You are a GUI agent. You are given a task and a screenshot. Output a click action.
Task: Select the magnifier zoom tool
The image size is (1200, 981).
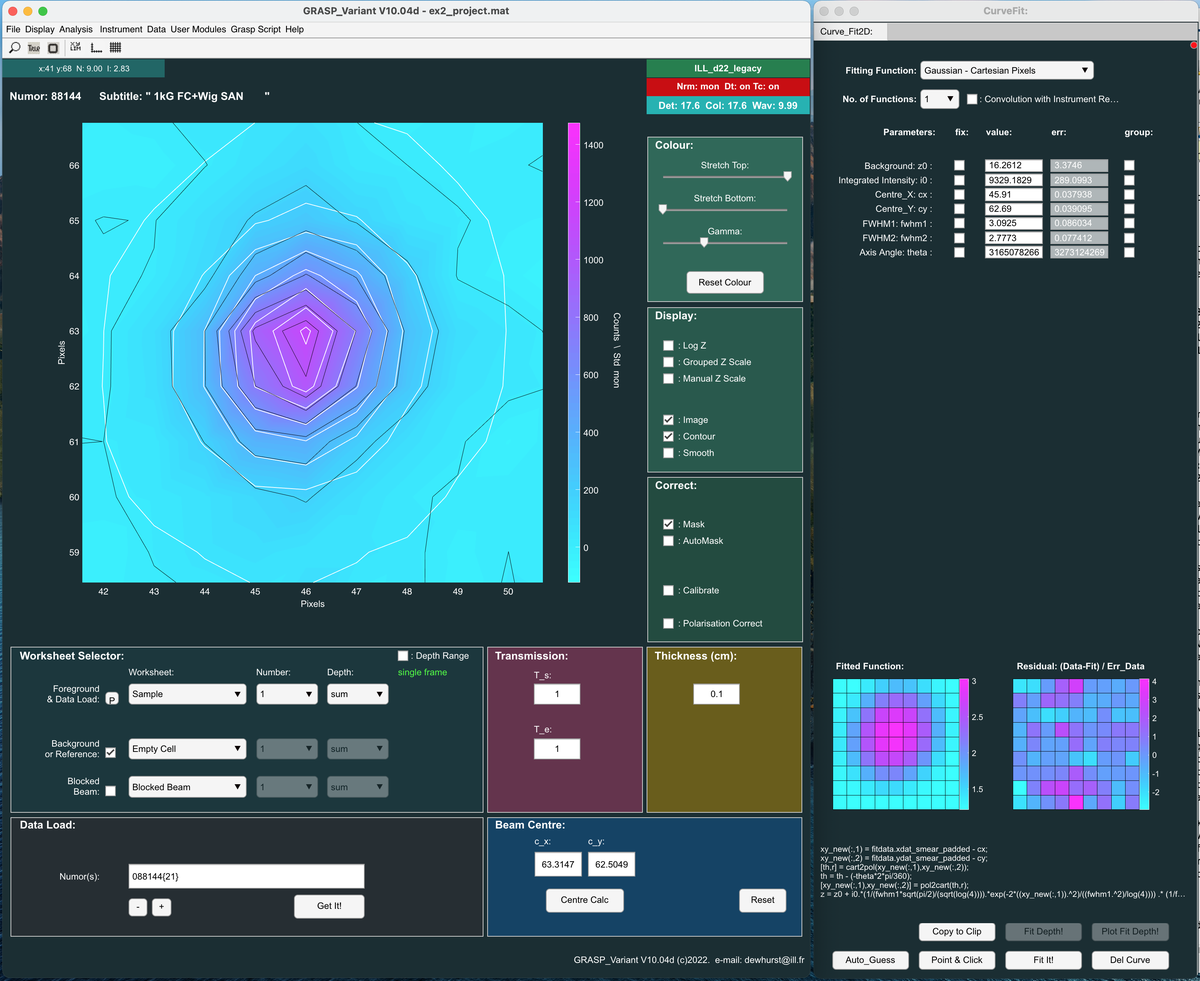(15, 47)
